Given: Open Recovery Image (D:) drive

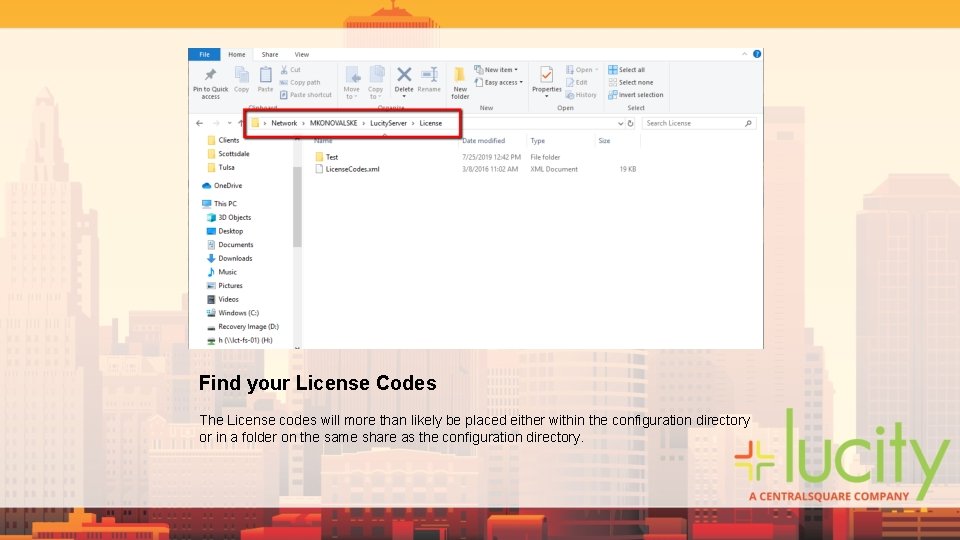Looking at the screenshot, I should (248, 327).
